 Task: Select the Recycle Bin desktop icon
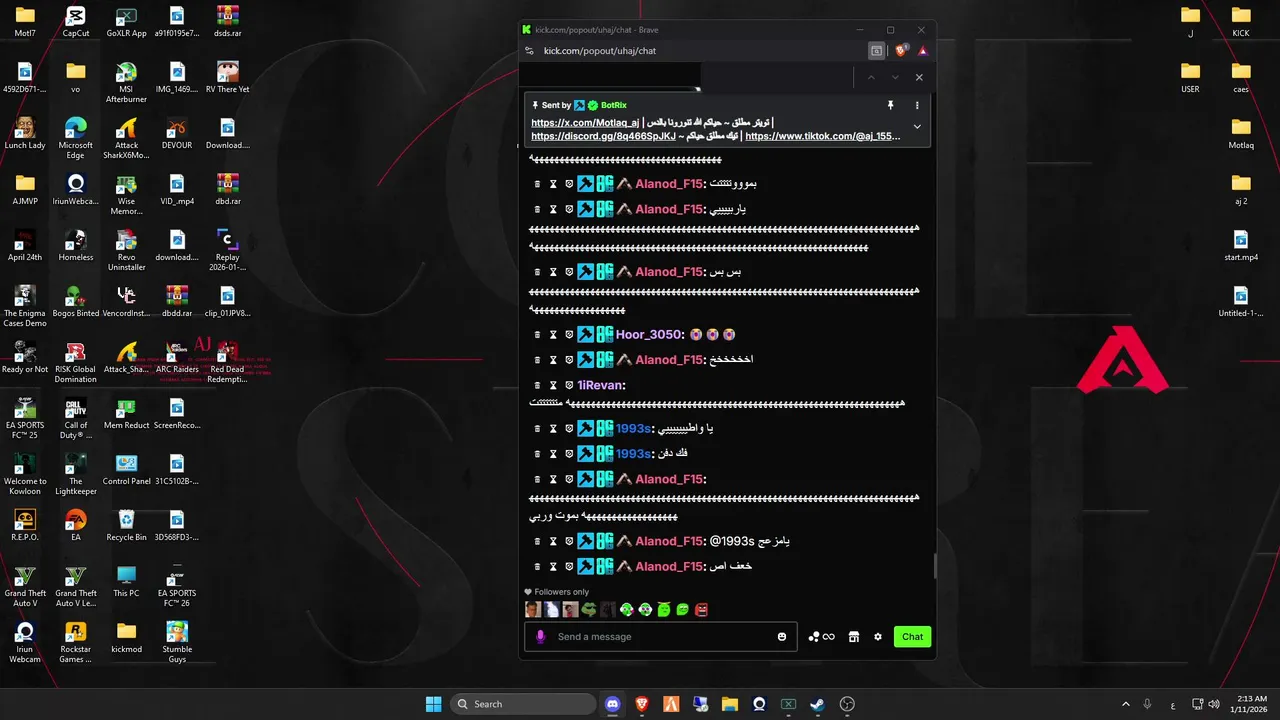tap(126, 524)
